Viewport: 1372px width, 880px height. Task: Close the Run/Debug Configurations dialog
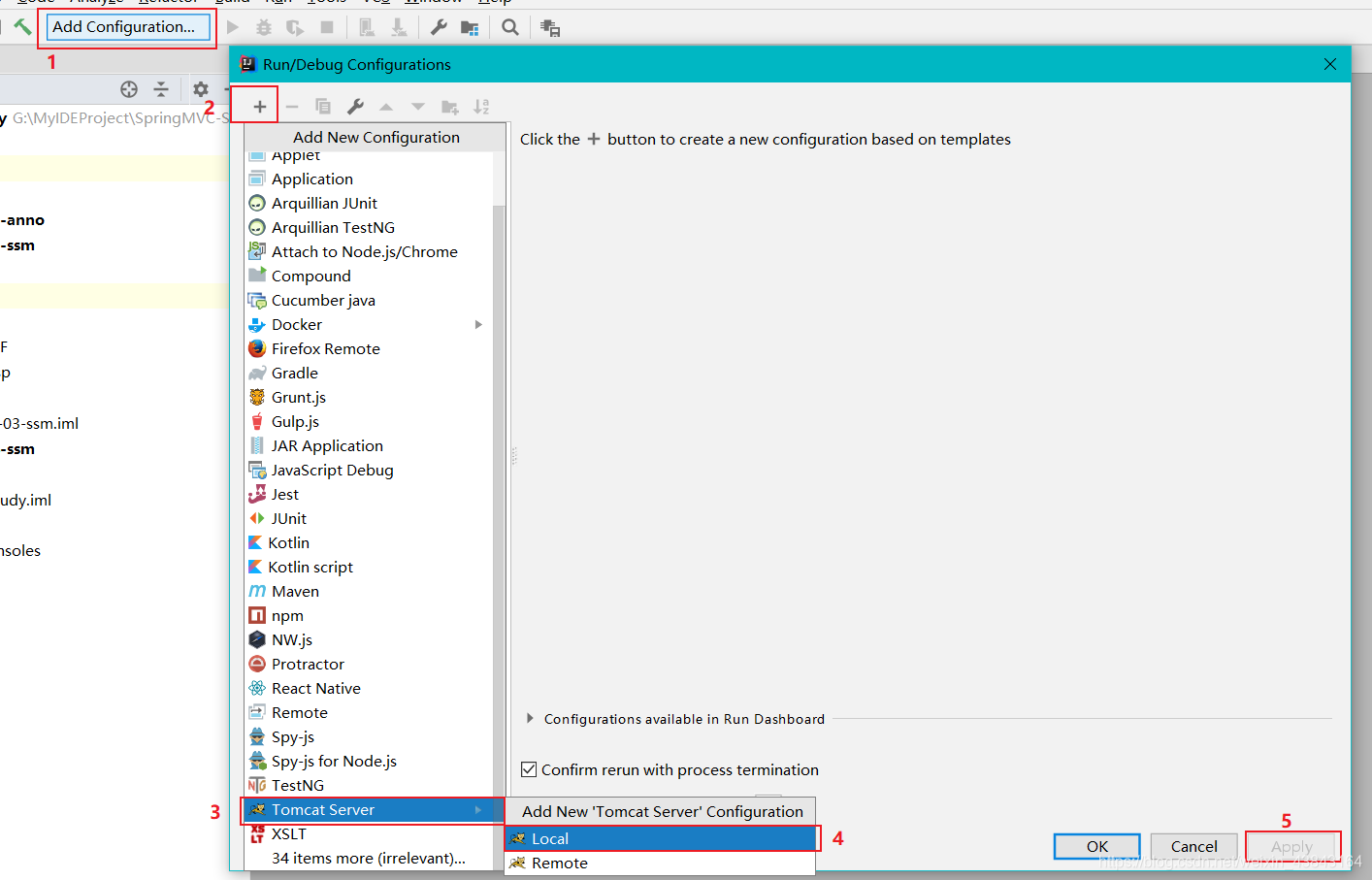point(1330,64)
